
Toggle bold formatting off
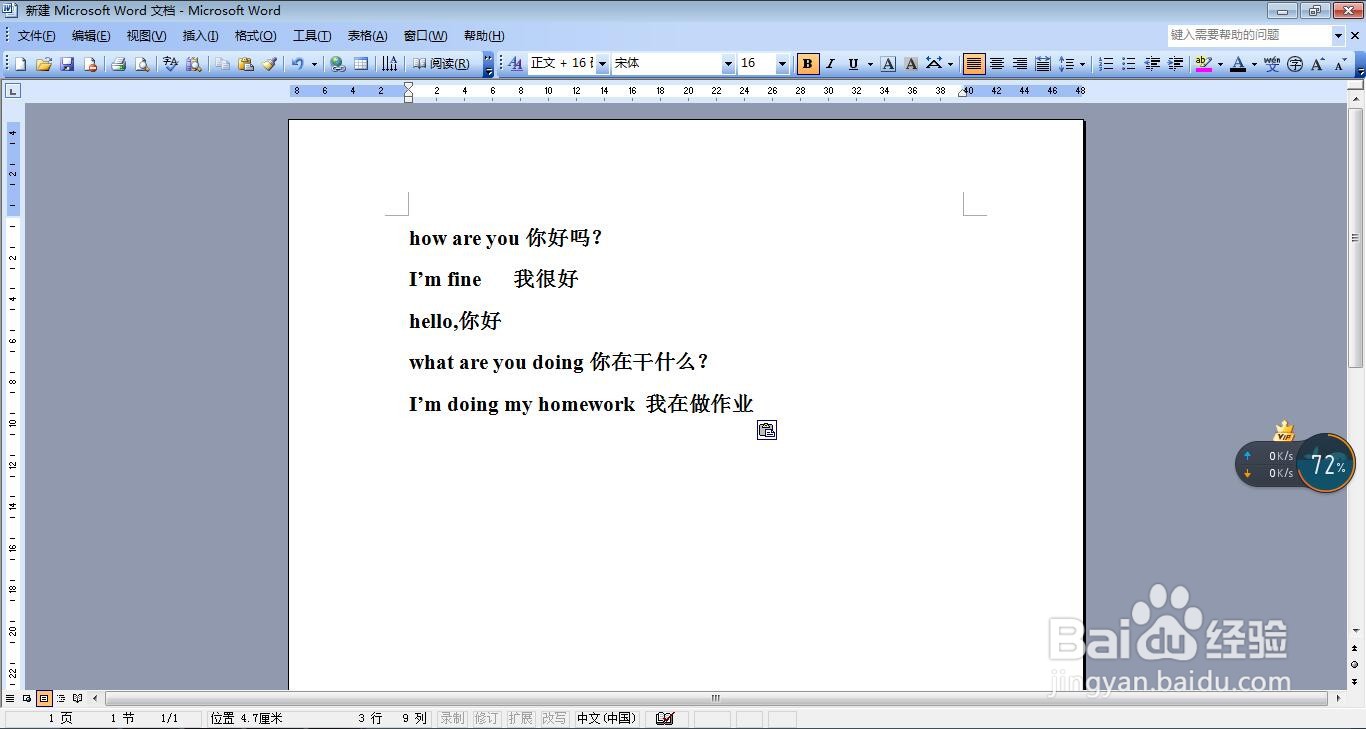point(806,63)
